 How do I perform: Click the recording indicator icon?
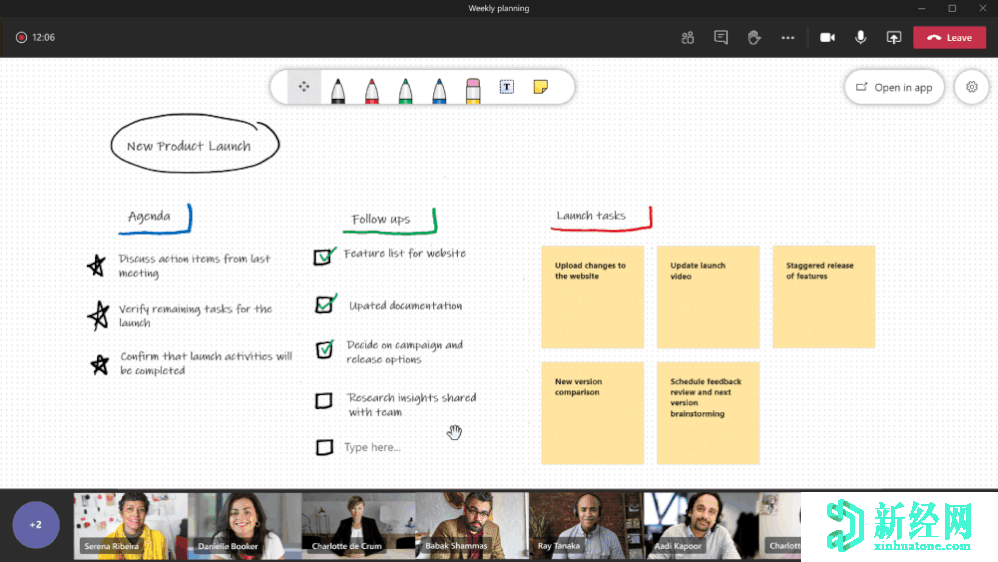click(x=21, y=38)
